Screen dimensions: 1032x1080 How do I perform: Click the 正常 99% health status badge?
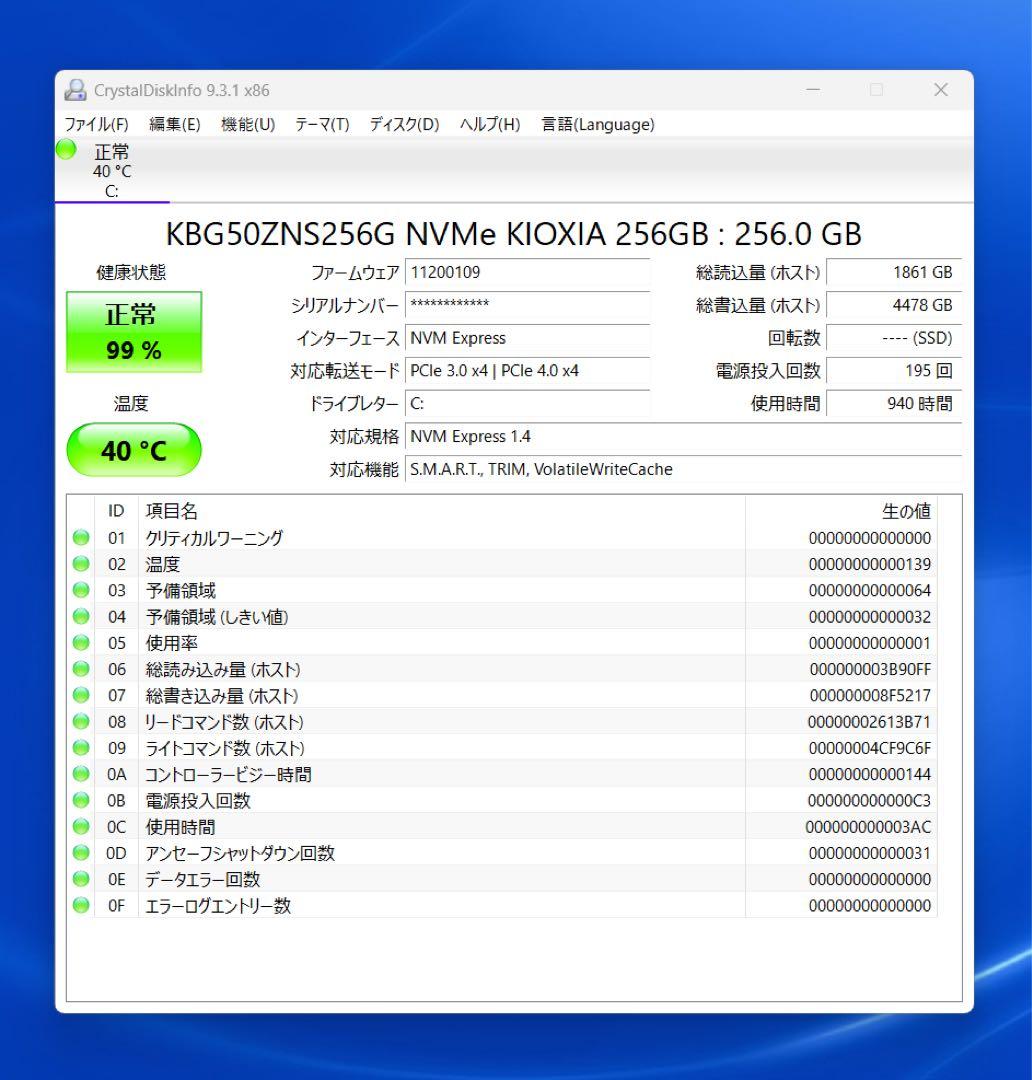133,331
